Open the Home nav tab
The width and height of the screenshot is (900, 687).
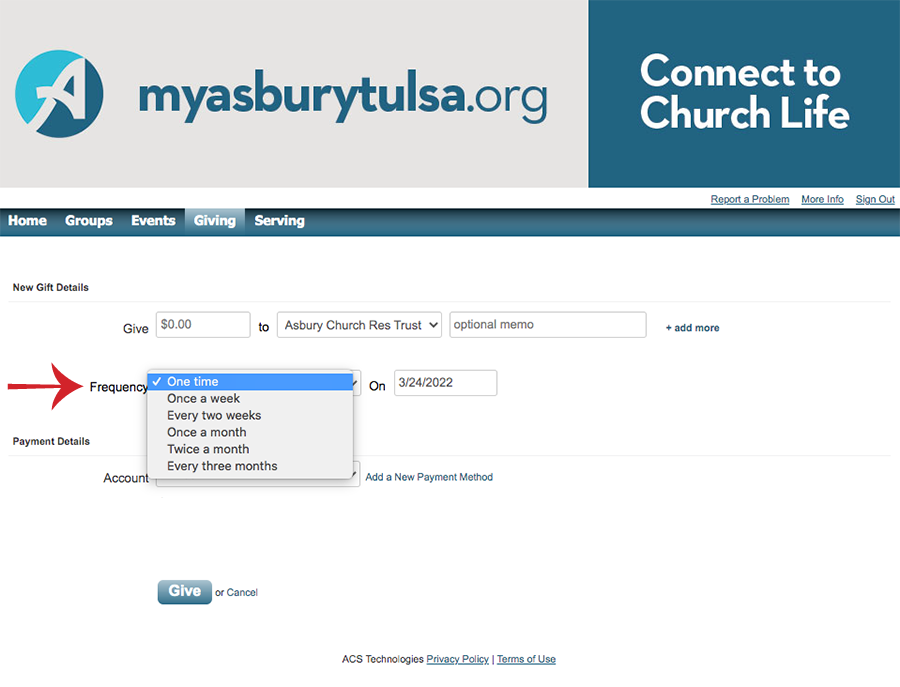(27, 221)
